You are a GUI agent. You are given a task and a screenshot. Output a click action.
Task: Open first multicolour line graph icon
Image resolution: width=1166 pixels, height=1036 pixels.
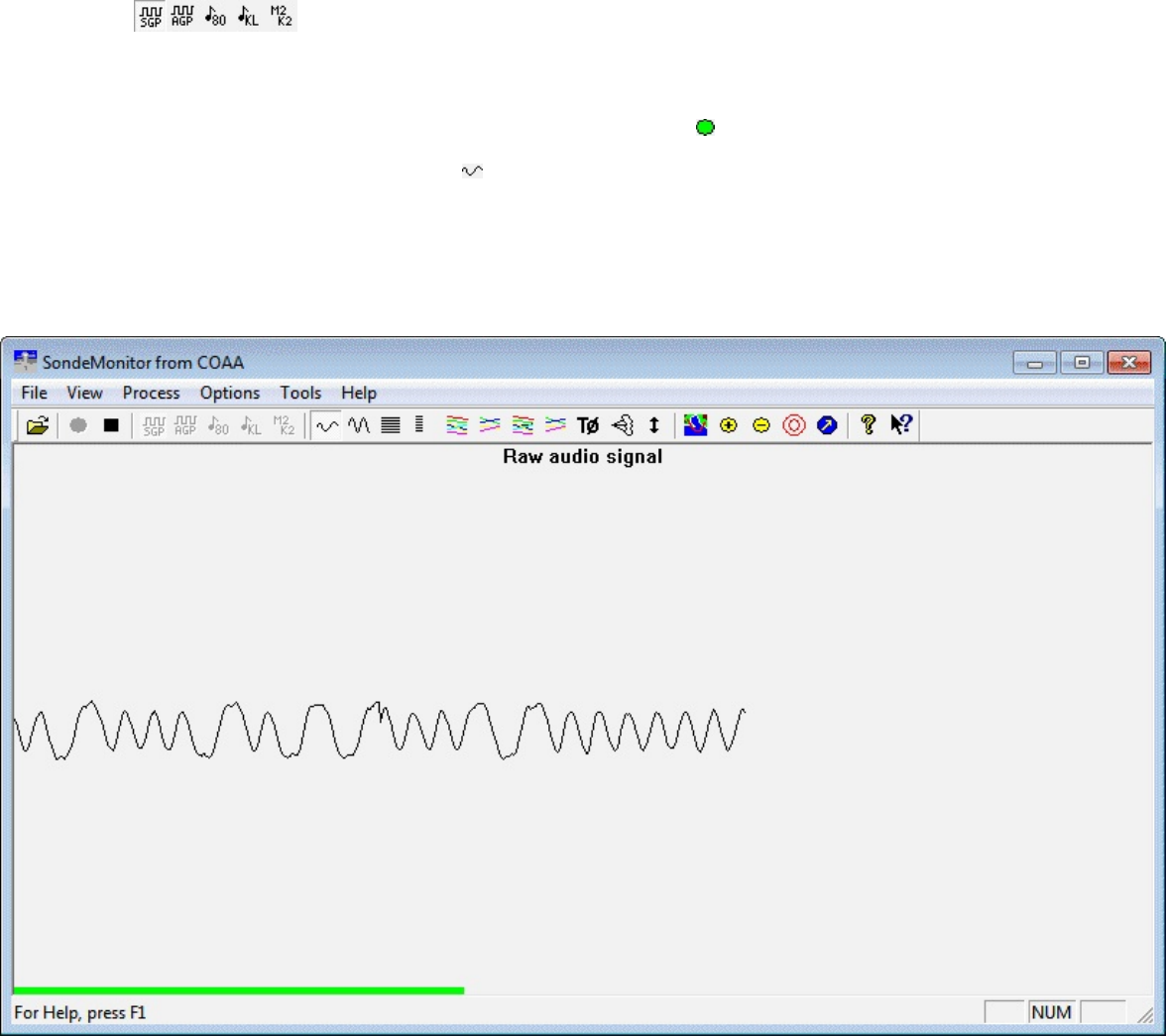pyautogui.click(x=456, y=425)
